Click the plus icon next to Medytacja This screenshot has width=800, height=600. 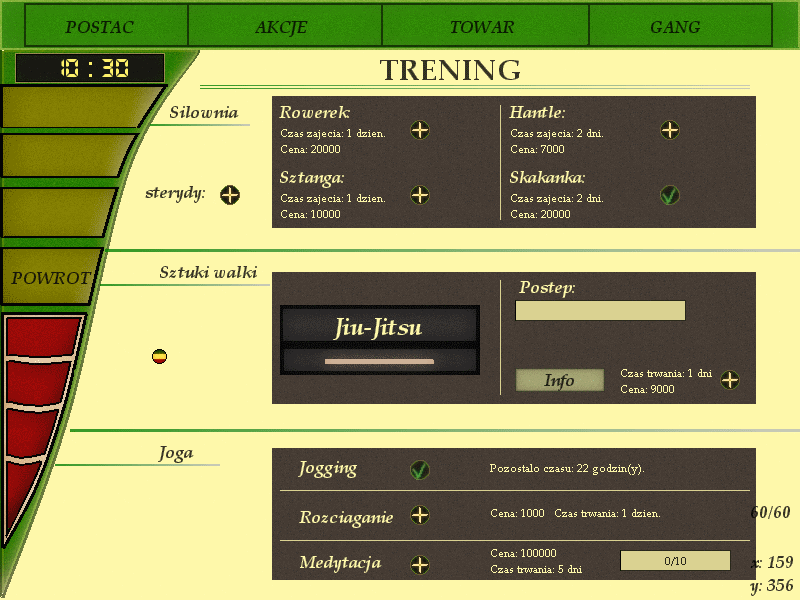coord(420,564)
